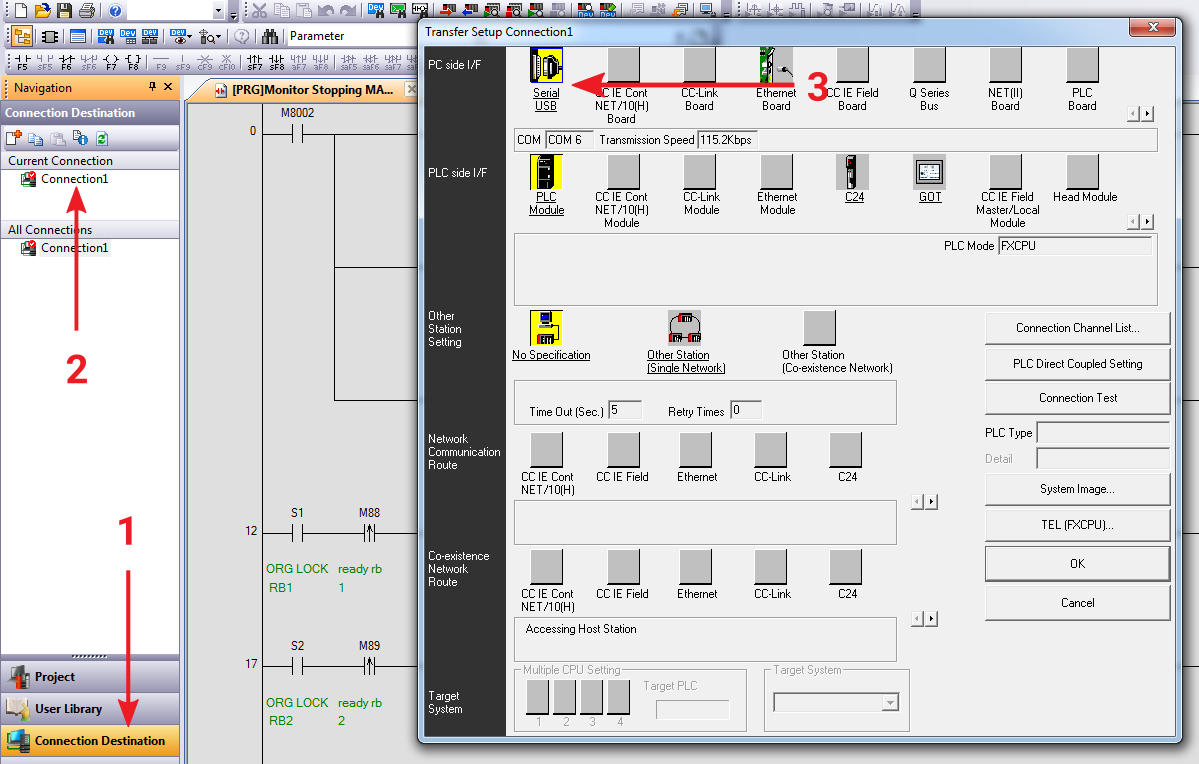
Task: Switch to the Project navigation pane
Action: (x=90, y=677)
